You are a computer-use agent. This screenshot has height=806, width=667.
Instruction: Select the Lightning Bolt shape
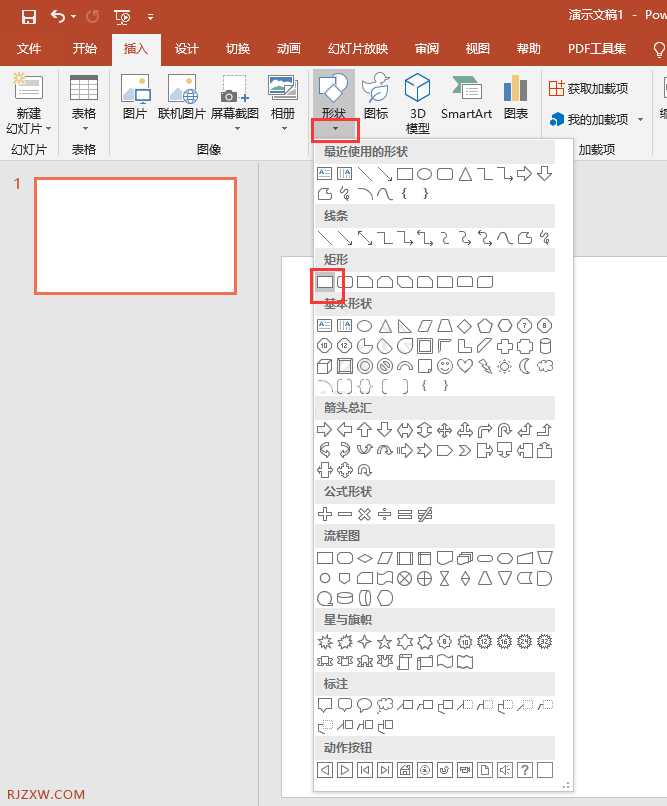coord(485,366)
